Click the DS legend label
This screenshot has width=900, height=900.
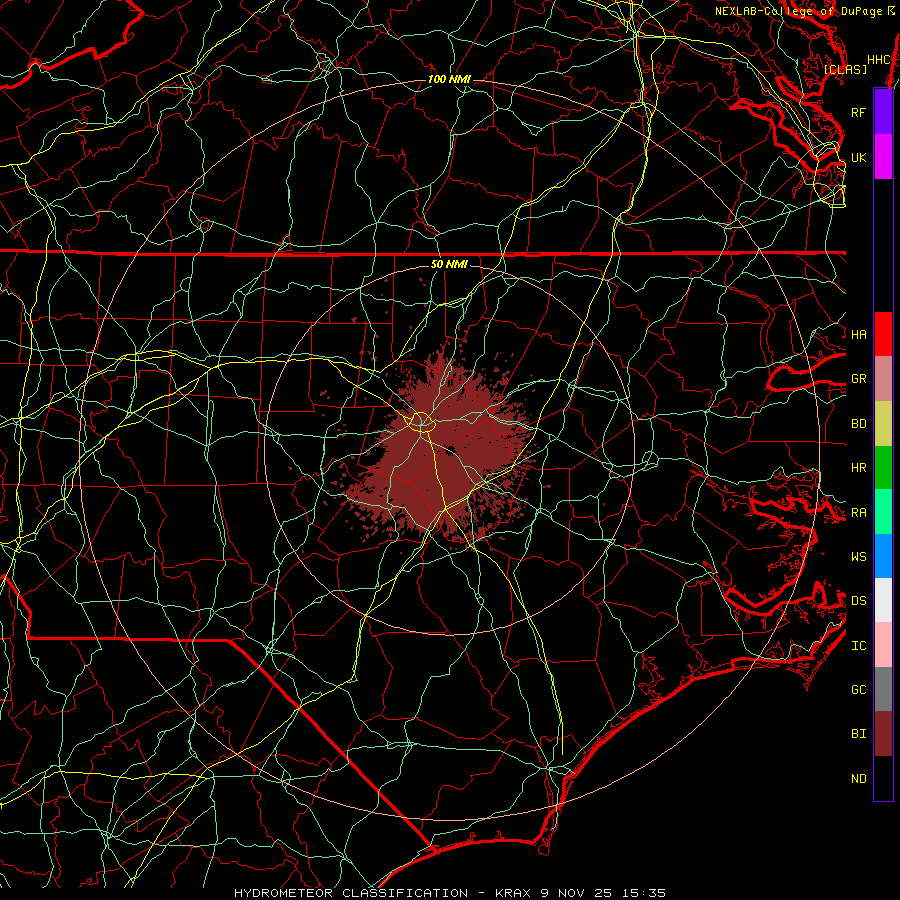(x=858, y=601)
